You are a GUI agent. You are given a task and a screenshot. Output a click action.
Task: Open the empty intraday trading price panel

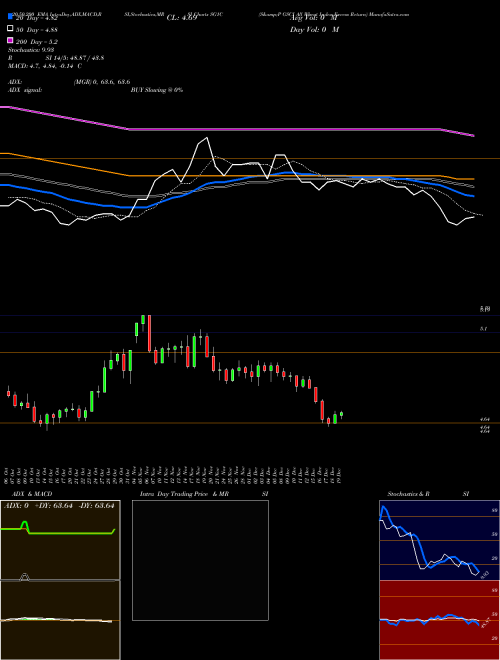[x=200, y=560]
